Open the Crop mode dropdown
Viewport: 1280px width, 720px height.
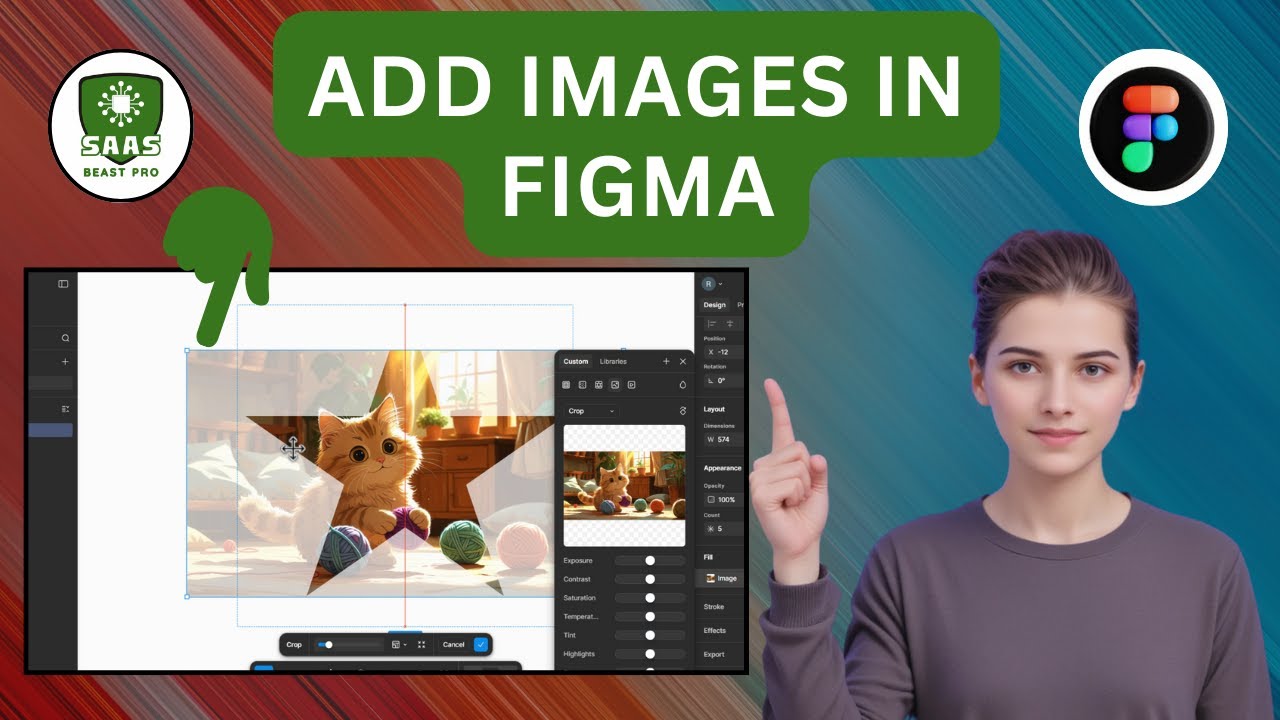pyautogui.click(x=591, y=411)
